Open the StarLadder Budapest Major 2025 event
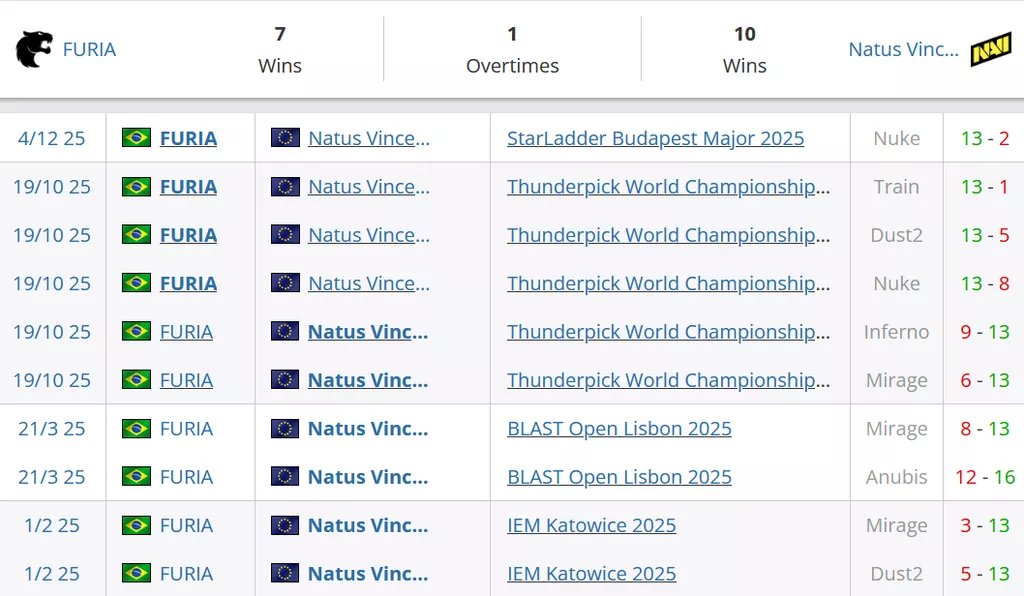This screenshot has width=1024, height=596. coord(655,138)
